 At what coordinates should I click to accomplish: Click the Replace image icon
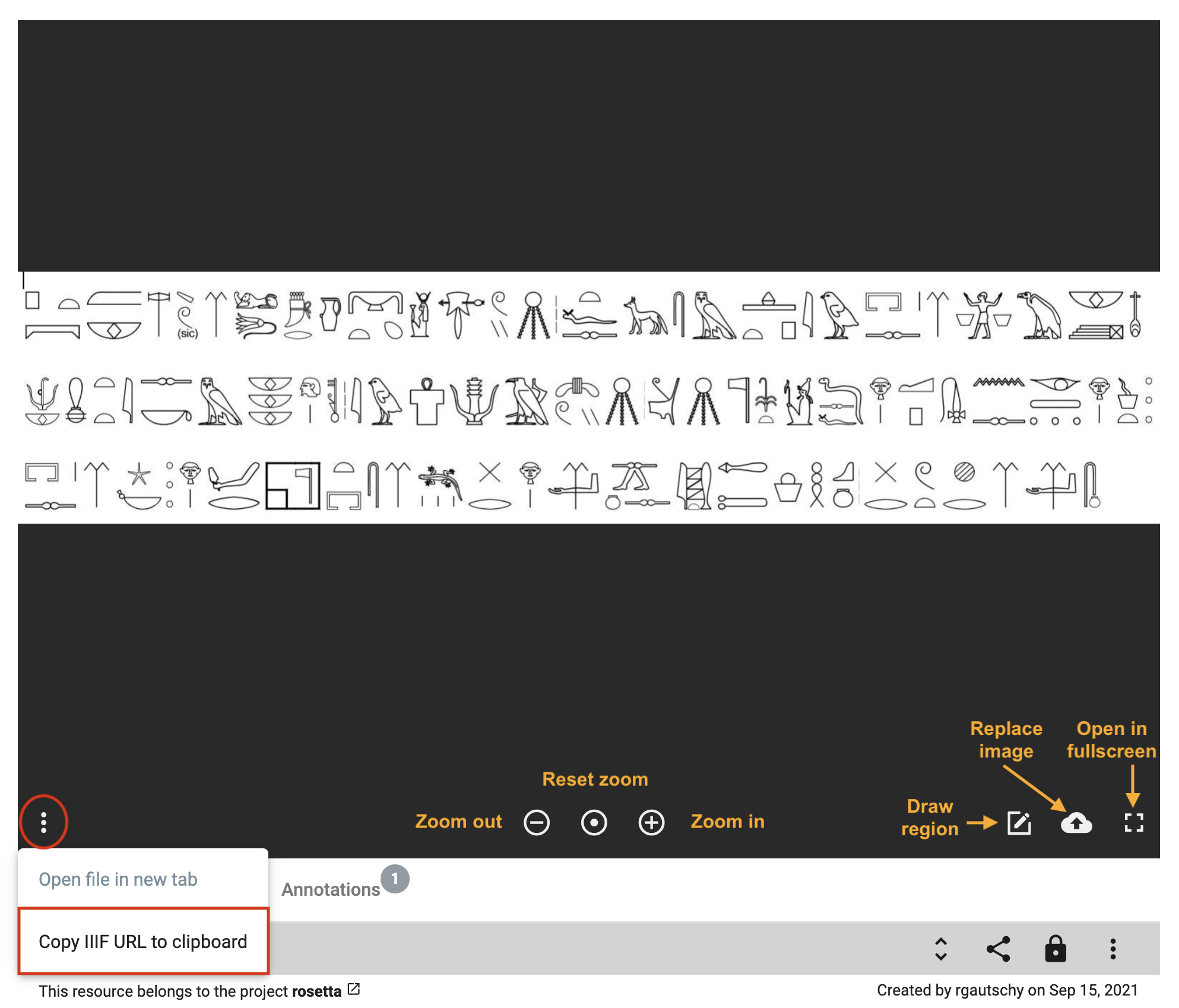[1078, 821]
